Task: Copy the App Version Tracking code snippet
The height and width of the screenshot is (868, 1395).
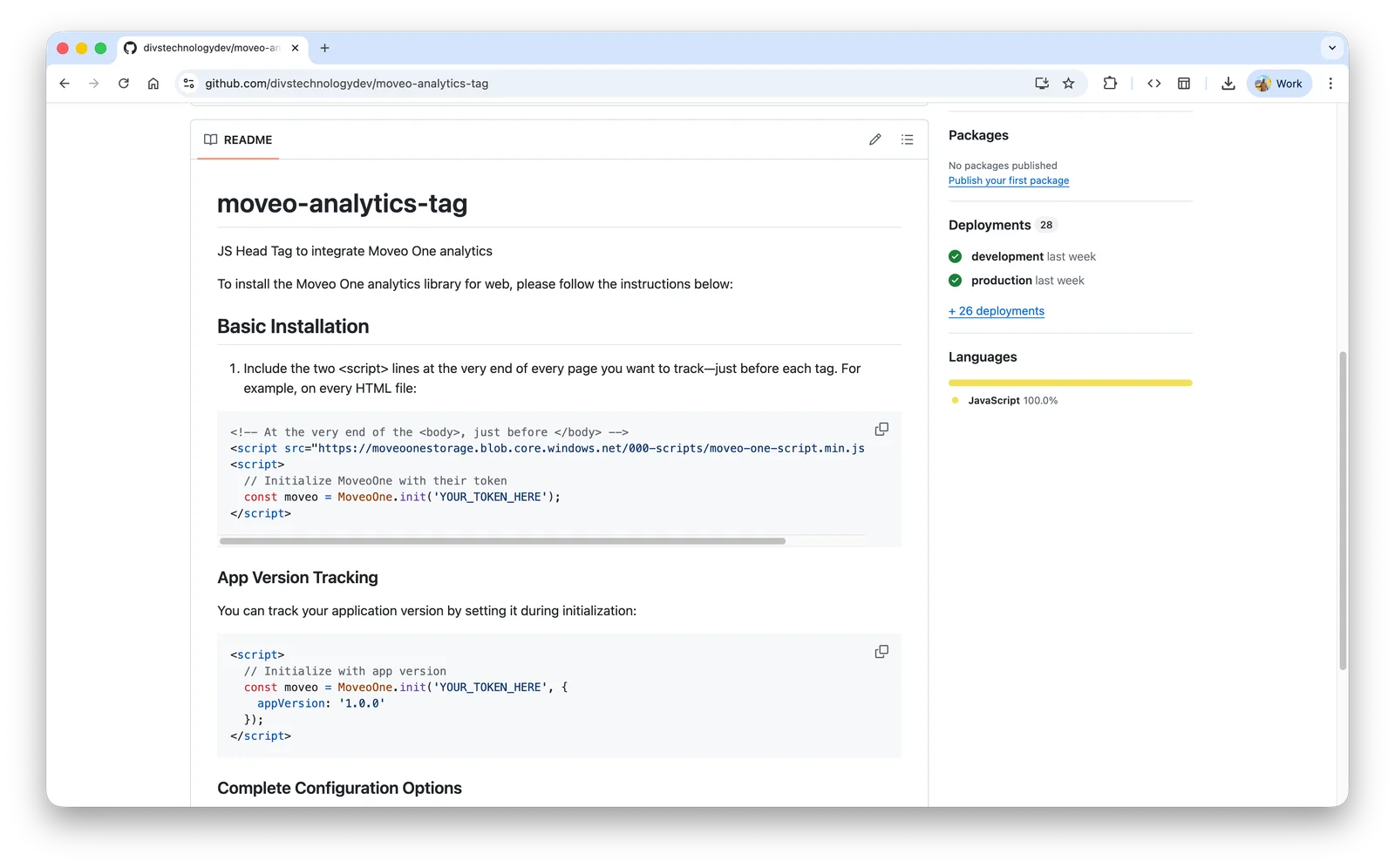Action: tap(881, 651)
